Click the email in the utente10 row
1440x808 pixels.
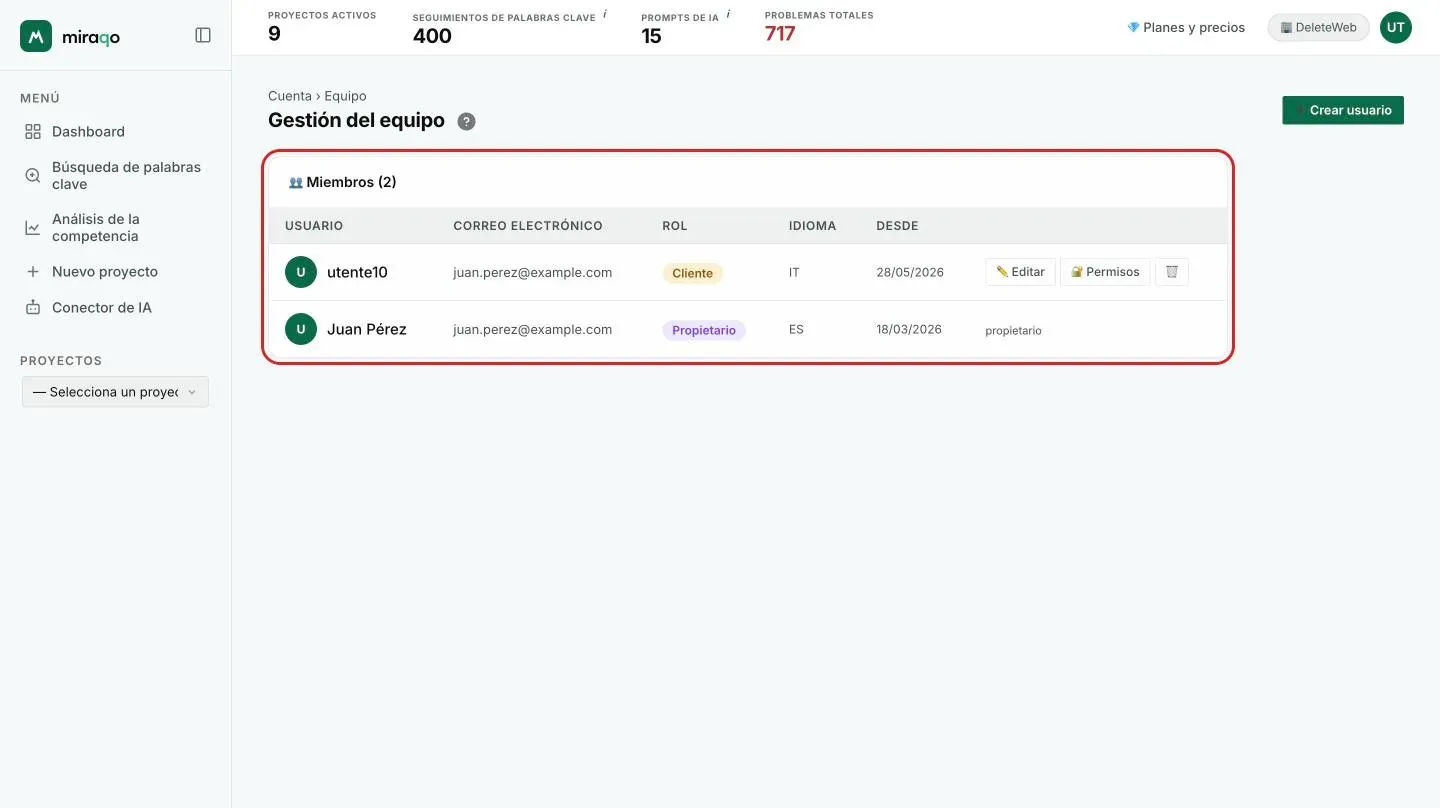(532, 272)
